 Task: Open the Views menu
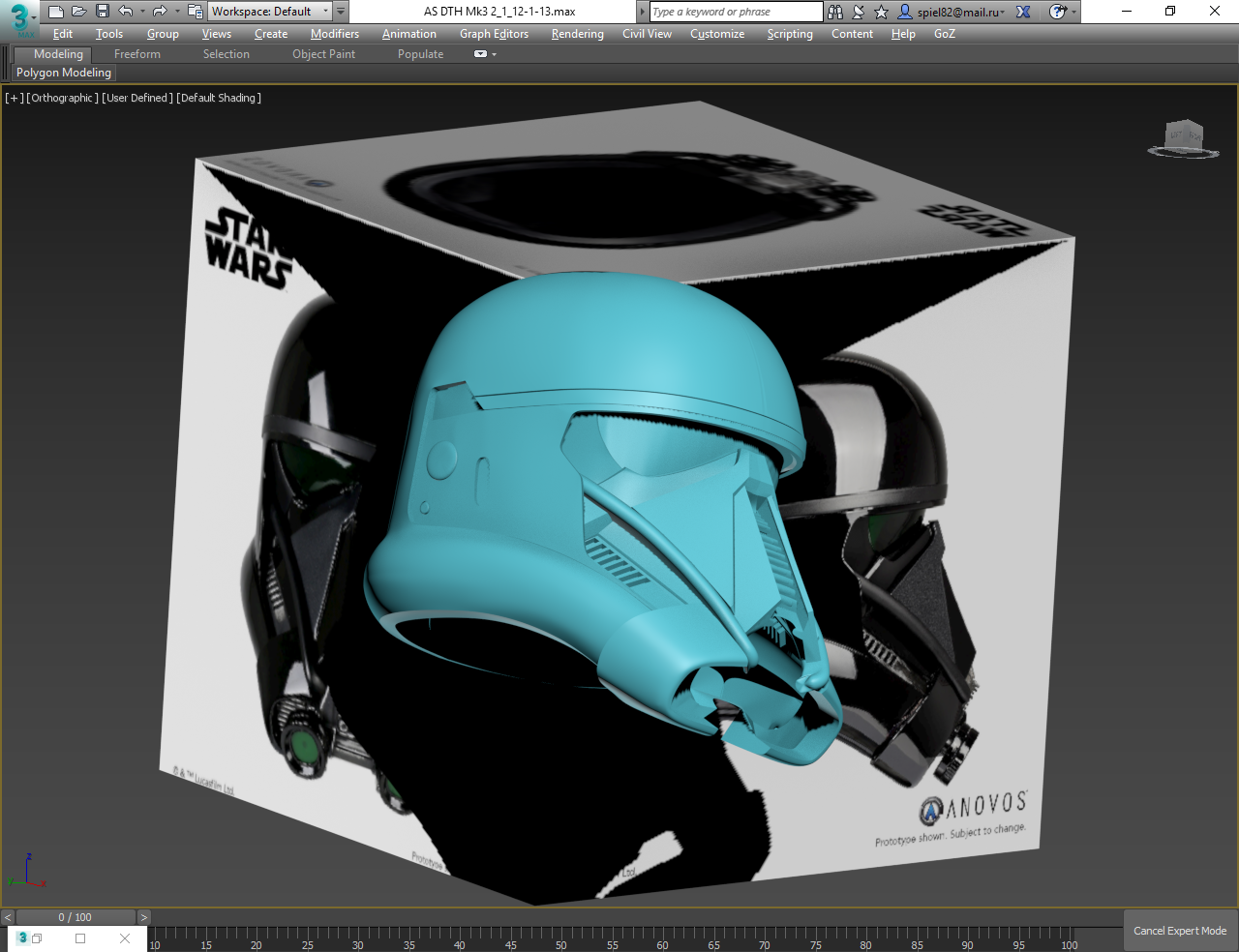click(x=217, y=34)
